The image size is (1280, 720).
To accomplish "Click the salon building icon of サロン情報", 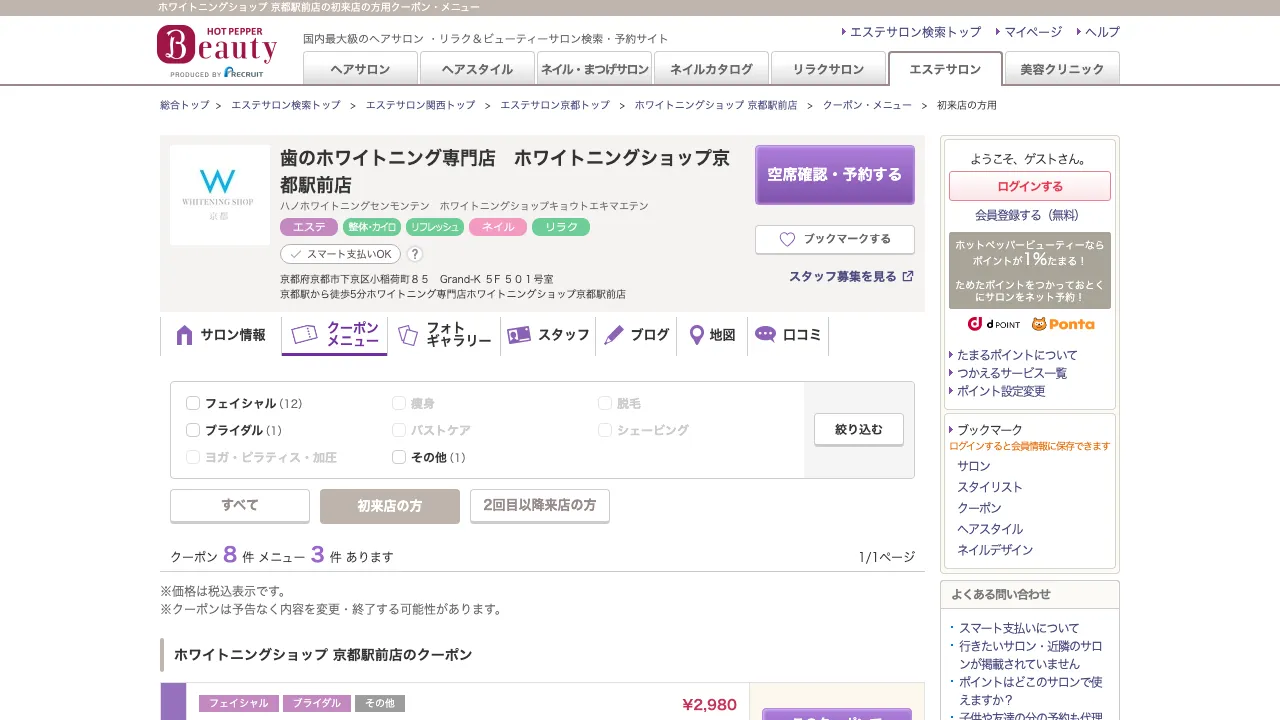I will [184, 335].
